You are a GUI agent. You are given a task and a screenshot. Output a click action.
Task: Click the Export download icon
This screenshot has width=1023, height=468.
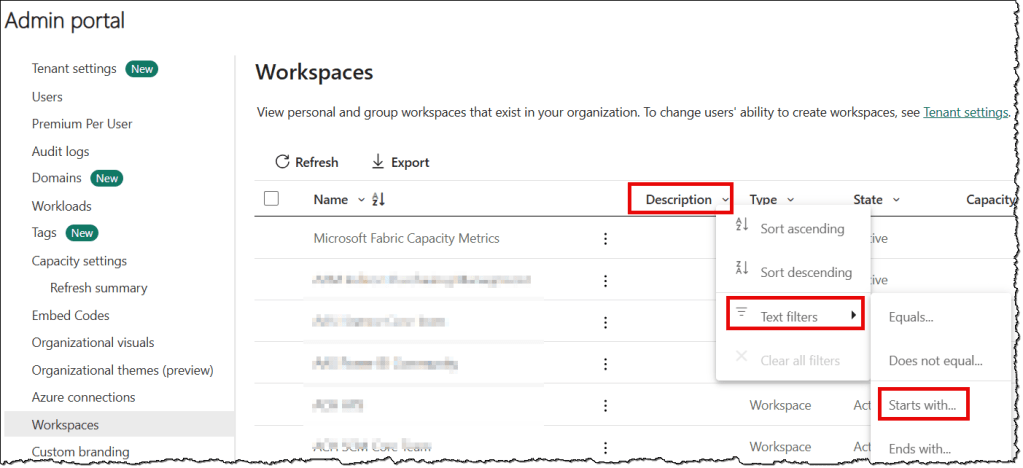(378, 162)
